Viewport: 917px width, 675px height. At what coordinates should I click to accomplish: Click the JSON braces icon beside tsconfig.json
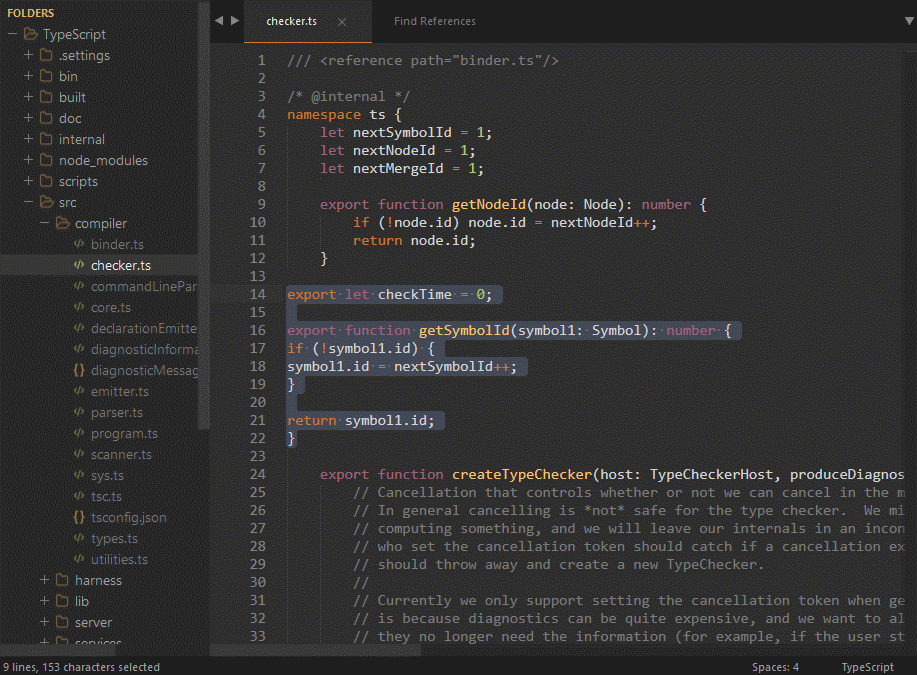click(79, 517)
